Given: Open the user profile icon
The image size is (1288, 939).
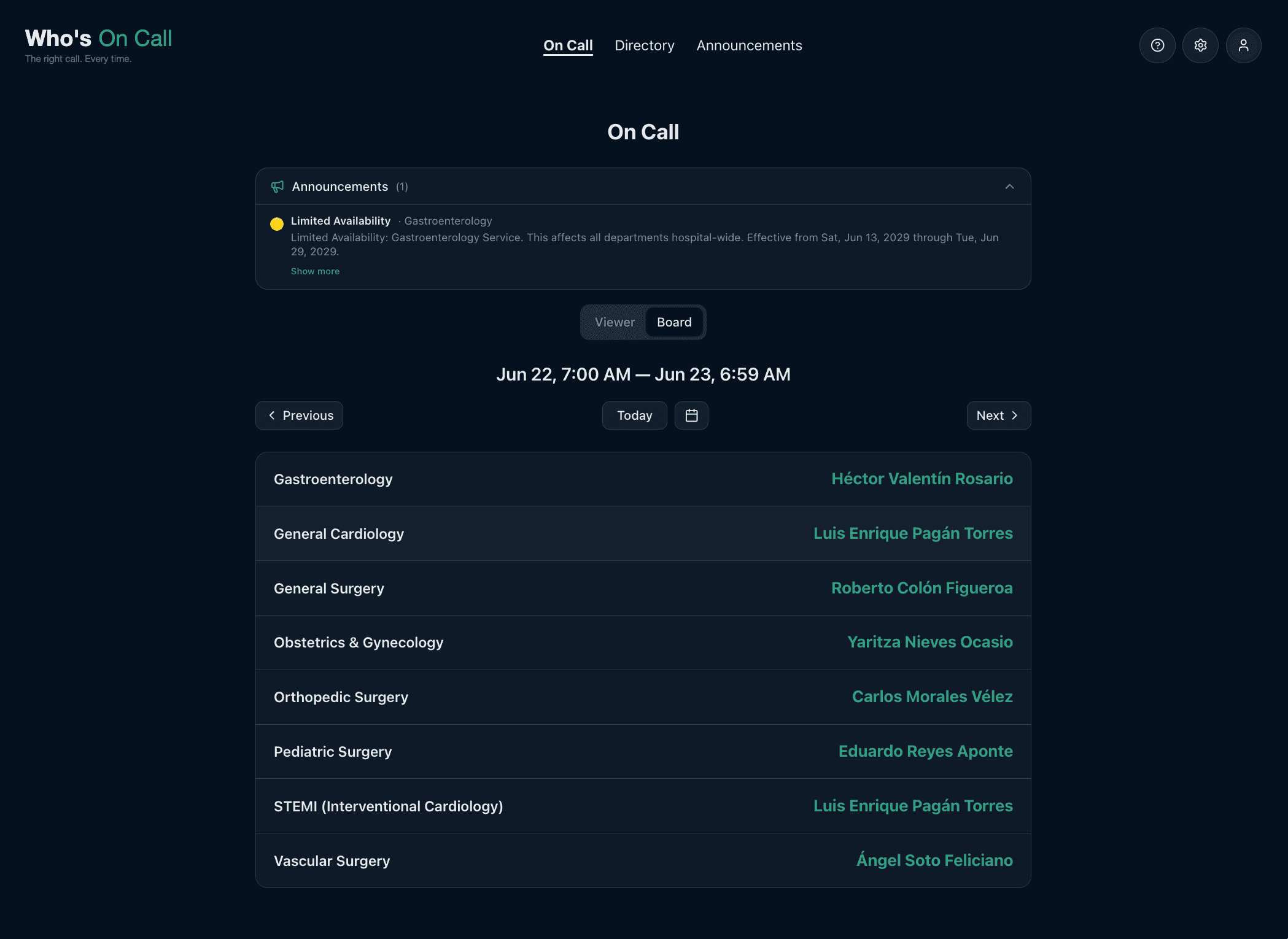Looking at the screenshot, I should (x=1243, y=45).
